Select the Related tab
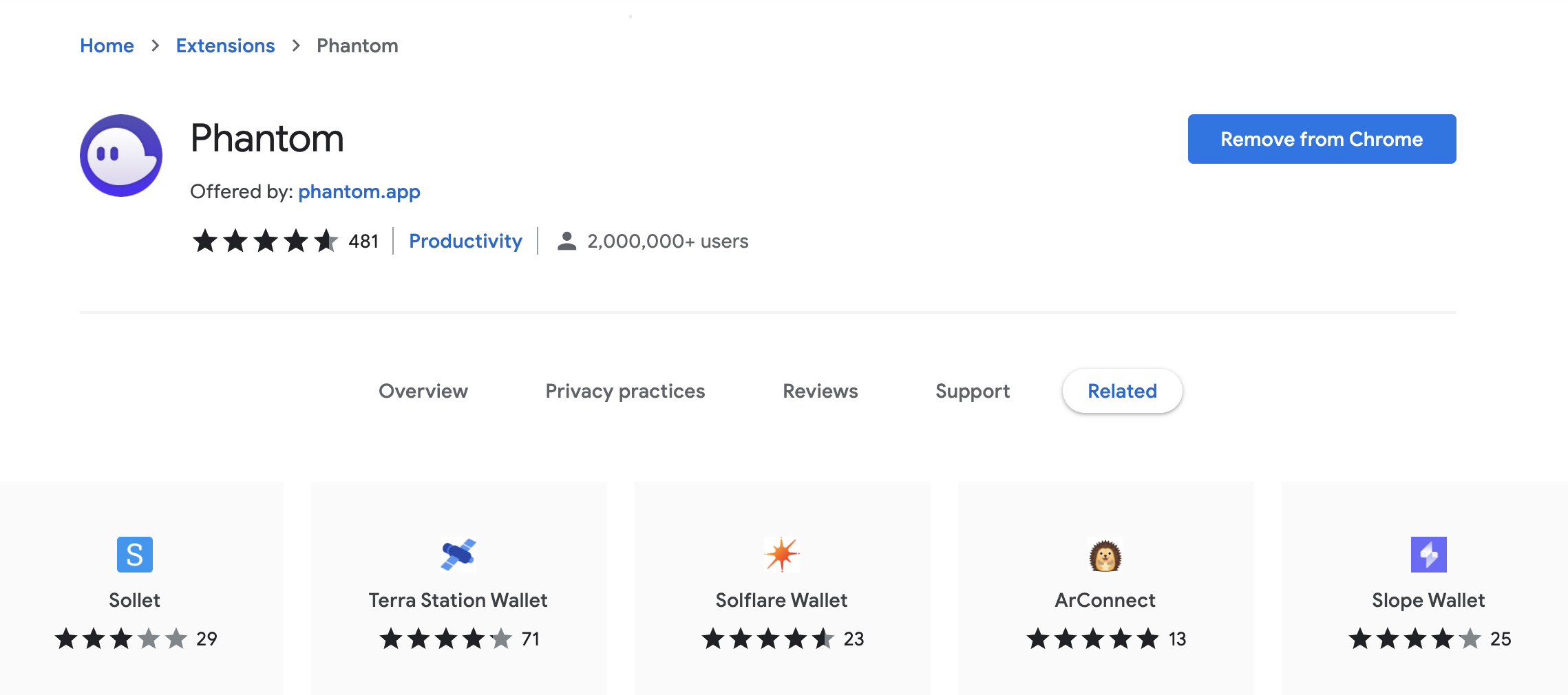The height and width of the screenshot is (695, 1568). (1123, 391)
